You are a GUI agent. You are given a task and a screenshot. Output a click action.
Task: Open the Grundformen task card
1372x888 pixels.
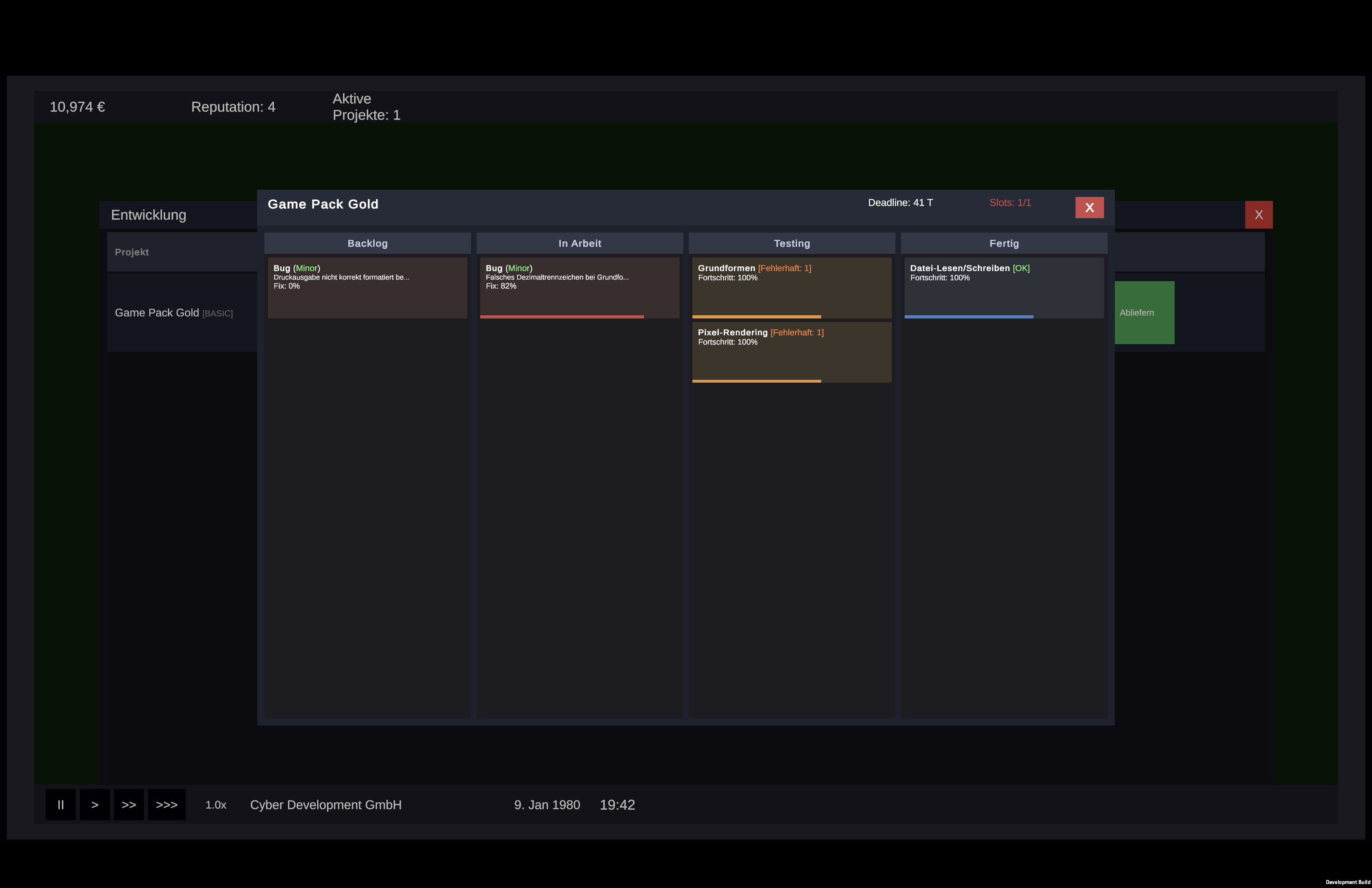[792, 288]
